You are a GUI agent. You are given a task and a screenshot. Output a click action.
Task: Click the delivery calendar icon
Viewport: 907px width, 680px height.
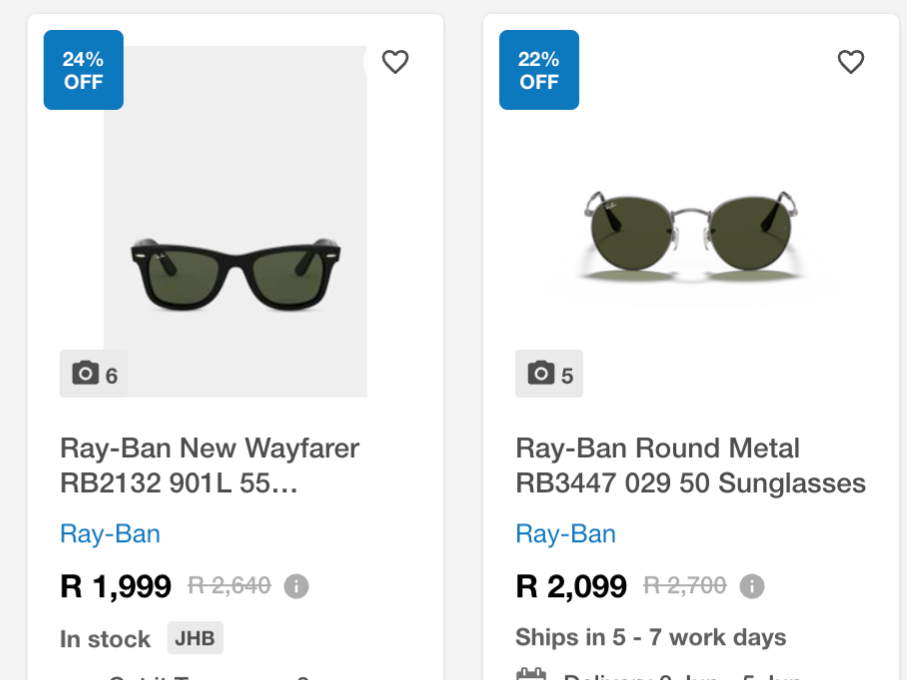(x=531, y=674)
